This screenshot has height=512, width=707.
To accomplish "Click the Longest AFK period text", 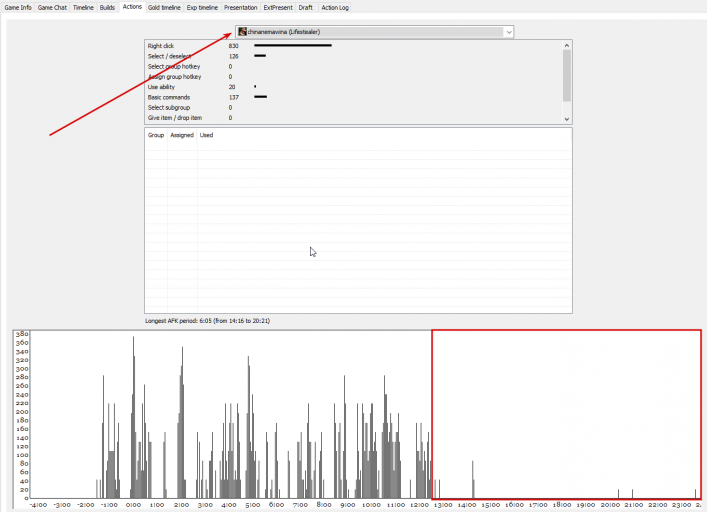I will pyautogui.click(x=207, y=321).
